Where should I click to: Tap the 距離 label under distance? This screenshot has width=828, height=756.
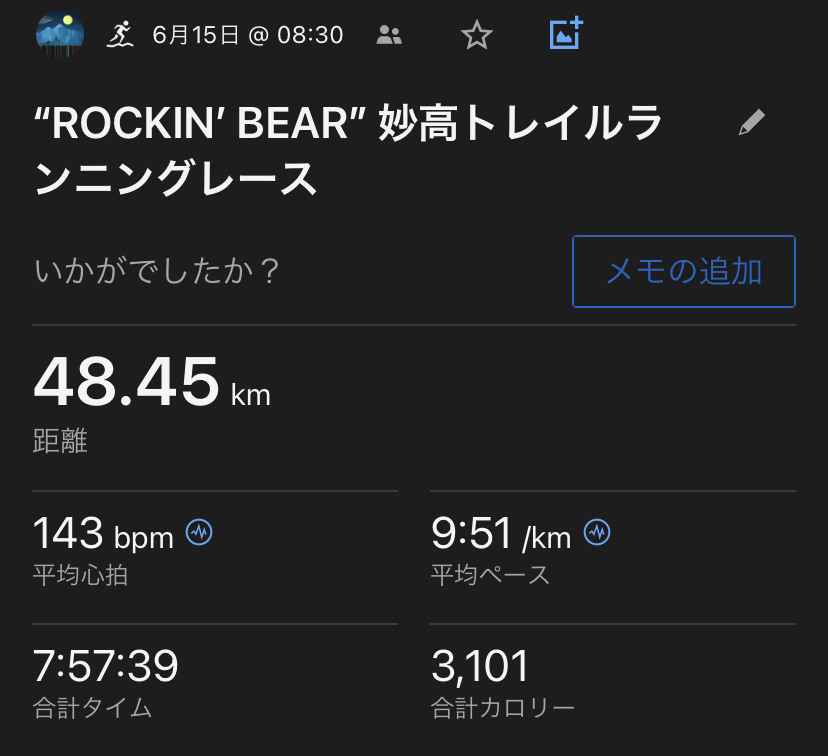61,441
